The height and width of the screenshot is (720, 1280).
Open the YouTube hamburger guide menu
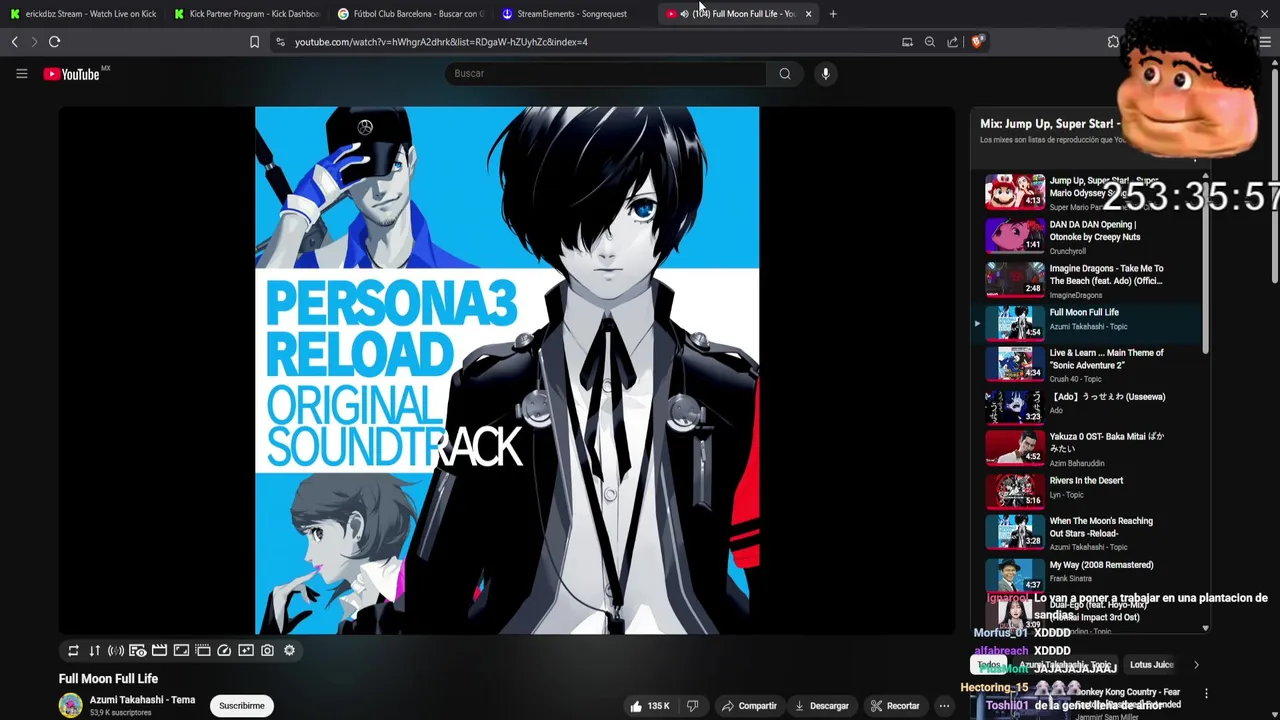coord(22,73)
